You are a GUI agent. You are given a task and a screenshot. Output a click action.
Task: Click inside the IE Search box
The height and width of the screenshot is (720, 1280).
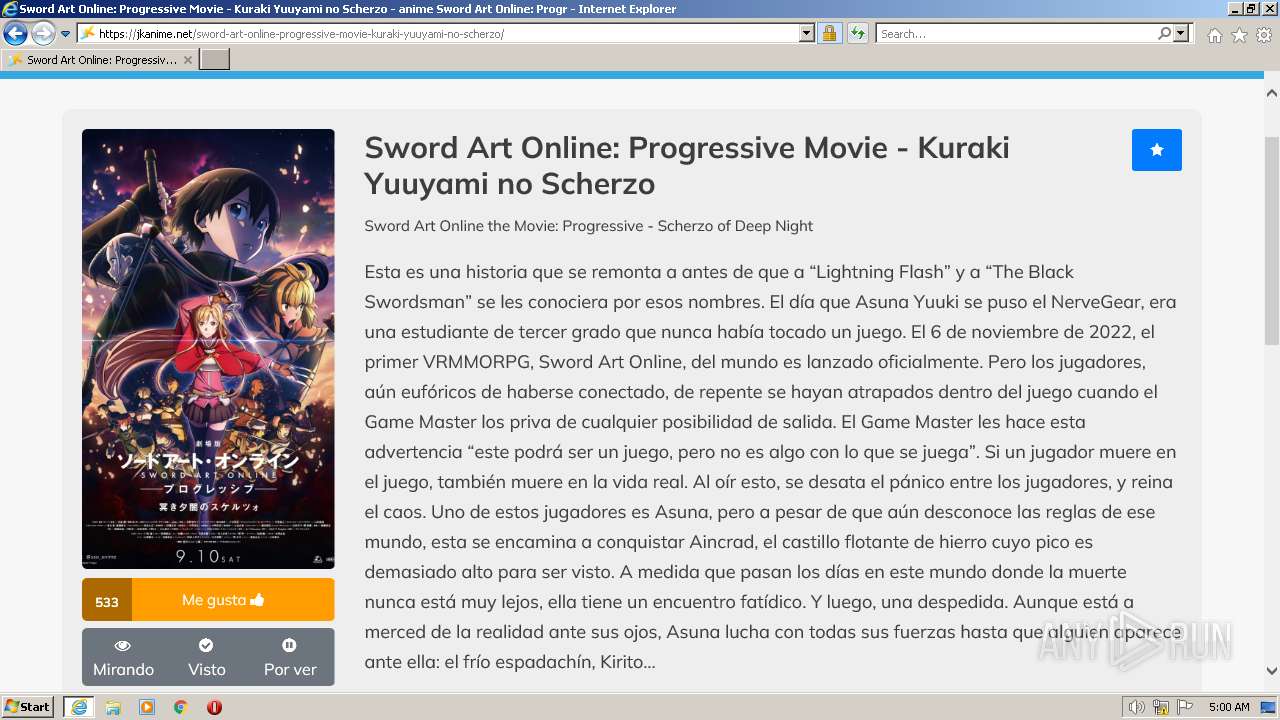pos(1015,34)
